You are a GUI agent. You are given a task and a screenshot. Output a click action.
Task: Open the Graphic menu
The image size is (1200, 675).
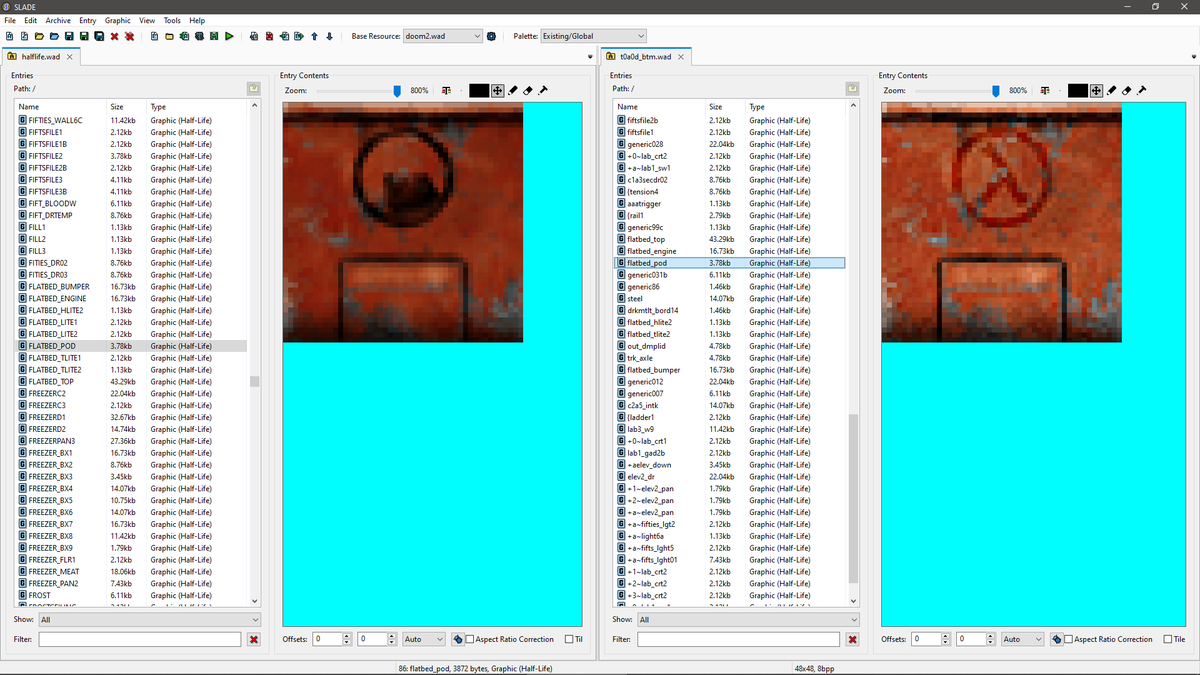[118, 20]
